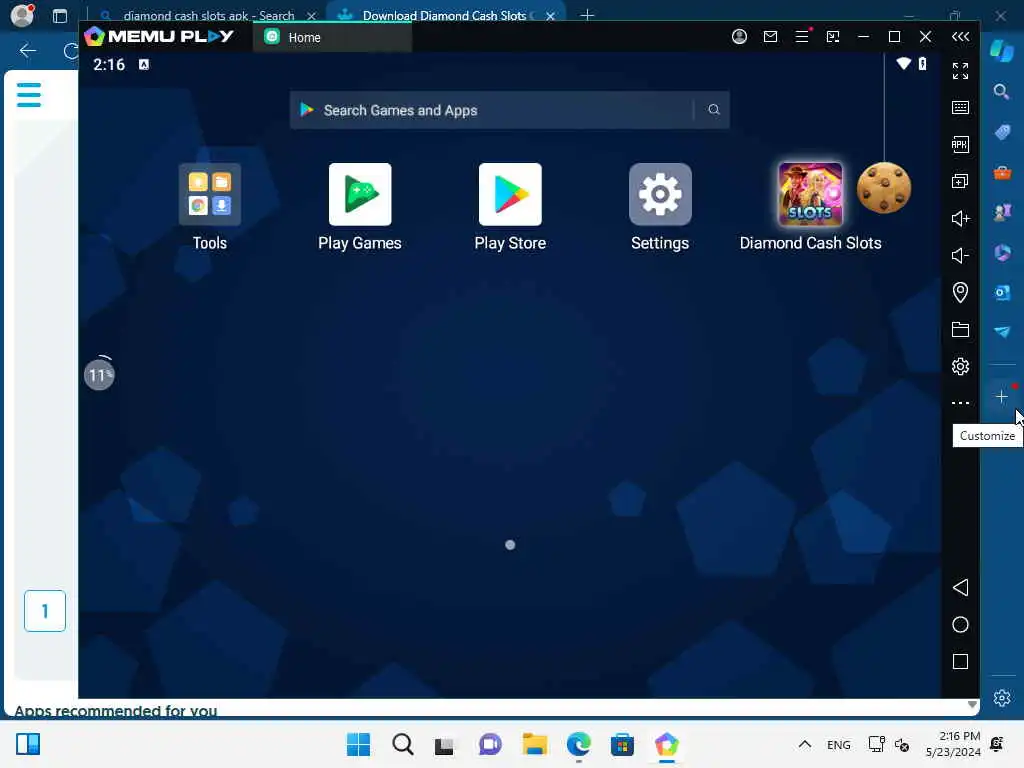The image size is (1024, 768).
Task: Open MEmu keyboard mapping tool
Action: [960, 108]
